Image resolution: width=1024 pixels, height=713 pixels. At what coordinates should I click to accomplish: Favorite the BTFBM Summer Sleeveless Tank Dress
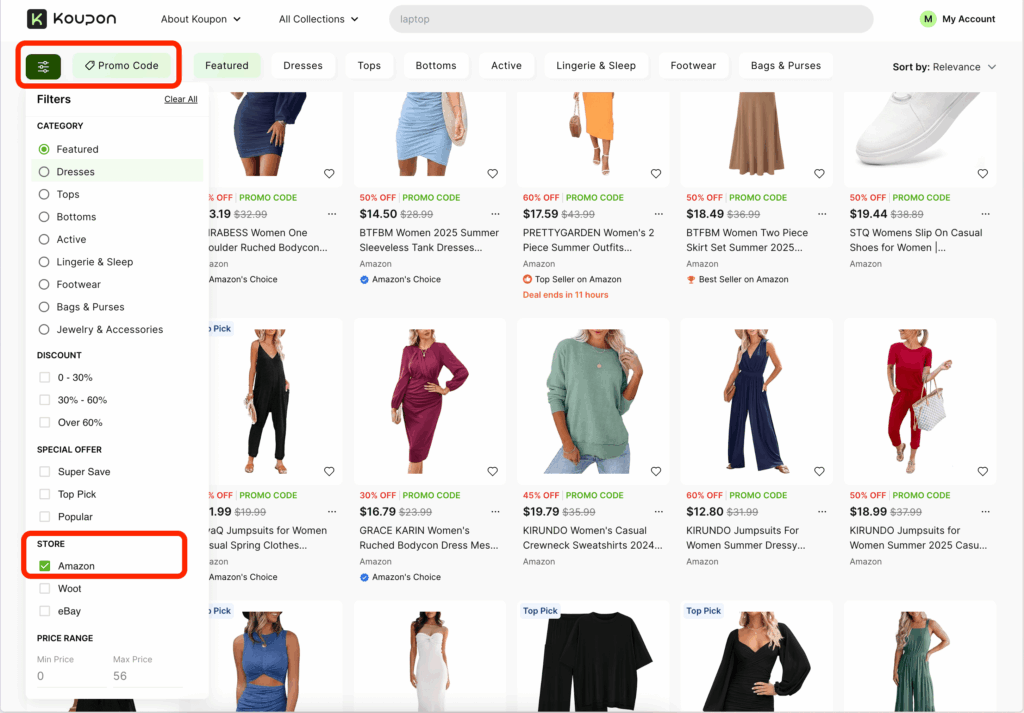pos(492,174)
